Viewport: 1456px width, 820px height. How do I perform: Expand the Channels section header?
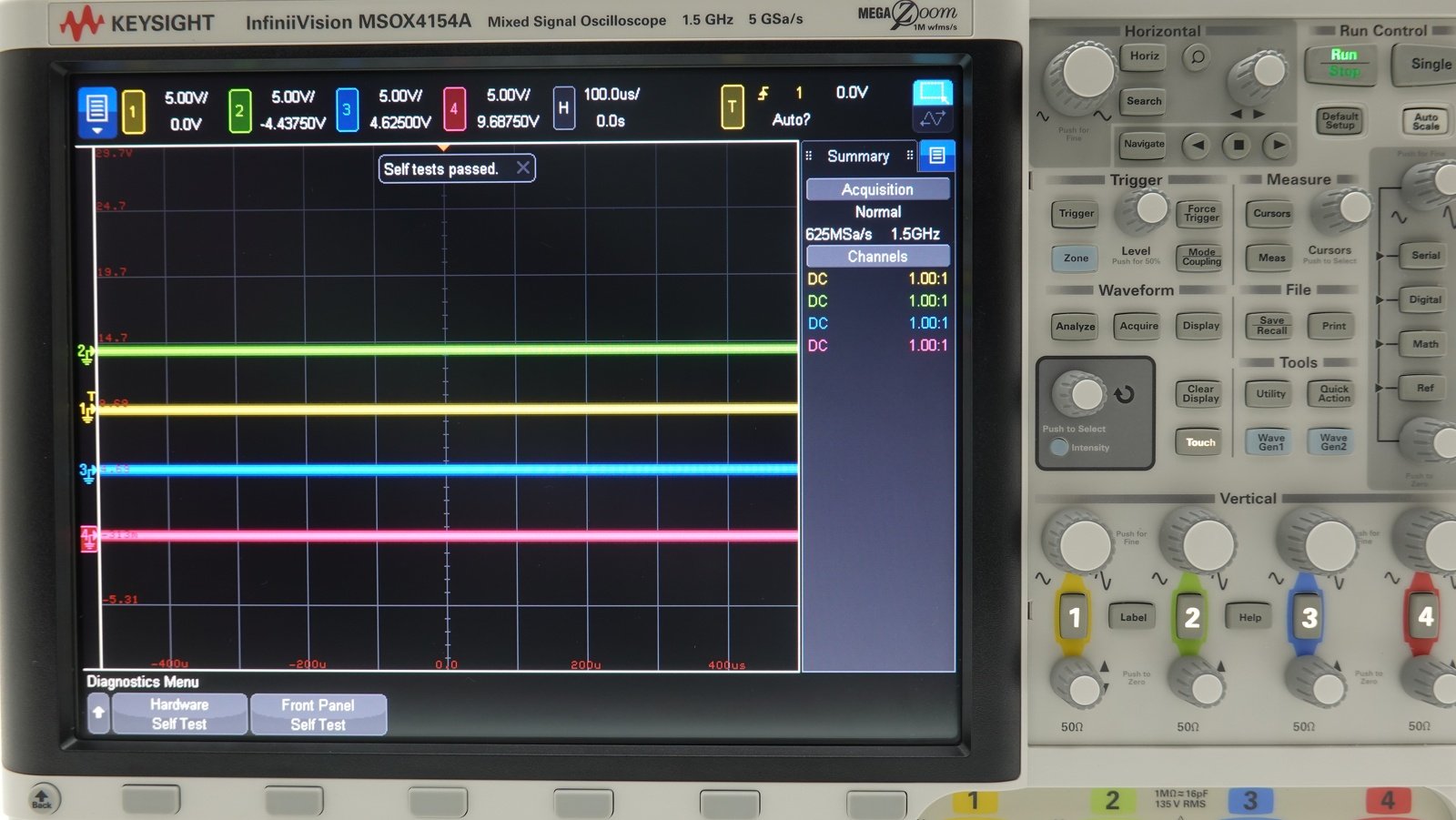(877, 257)
